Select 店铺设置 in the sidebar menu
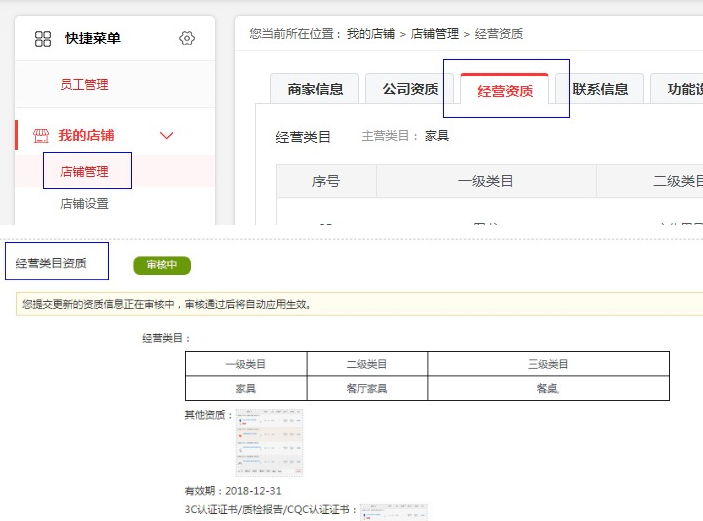Image resolution: width=703 pixels, height=521 pixels. (85, 204)
